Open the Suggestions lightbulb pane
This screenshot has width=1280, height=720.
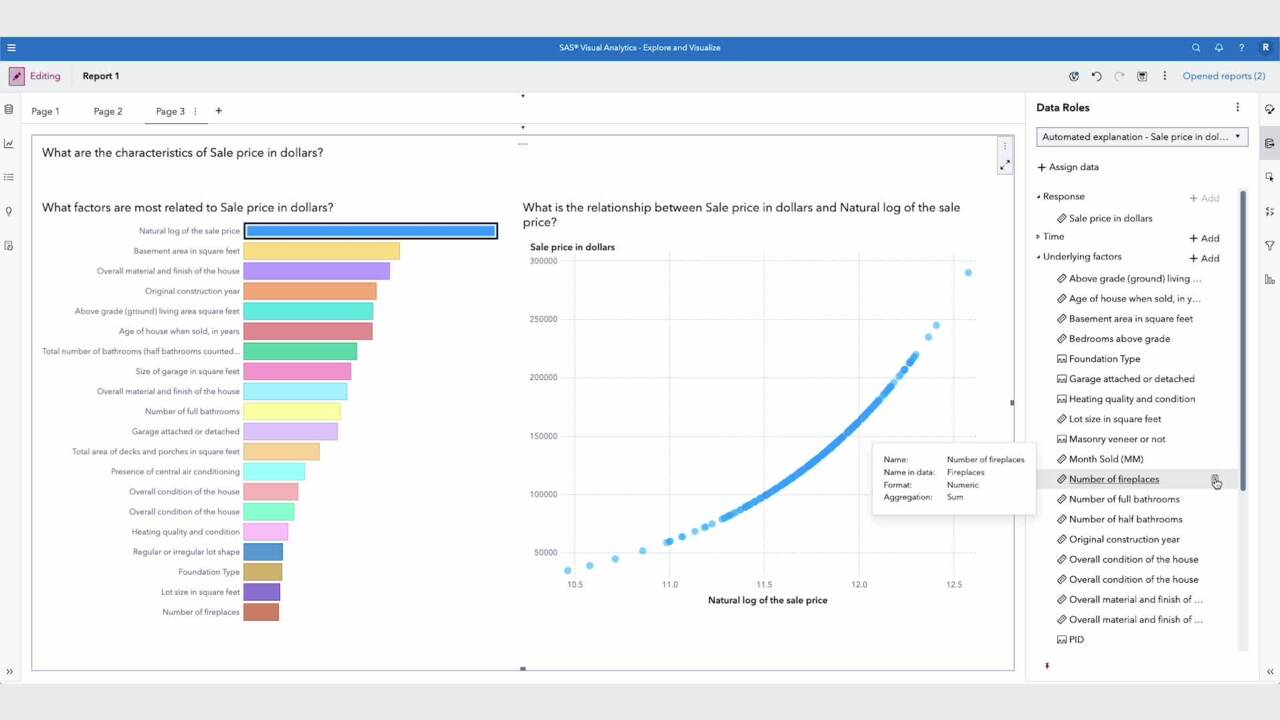(x=9, y=211)
